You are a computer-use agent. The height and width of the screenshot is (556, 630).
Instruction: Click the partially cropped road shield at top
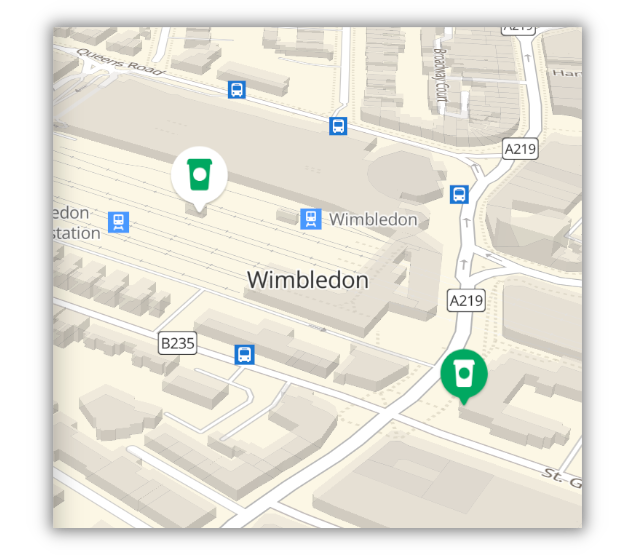519,31
